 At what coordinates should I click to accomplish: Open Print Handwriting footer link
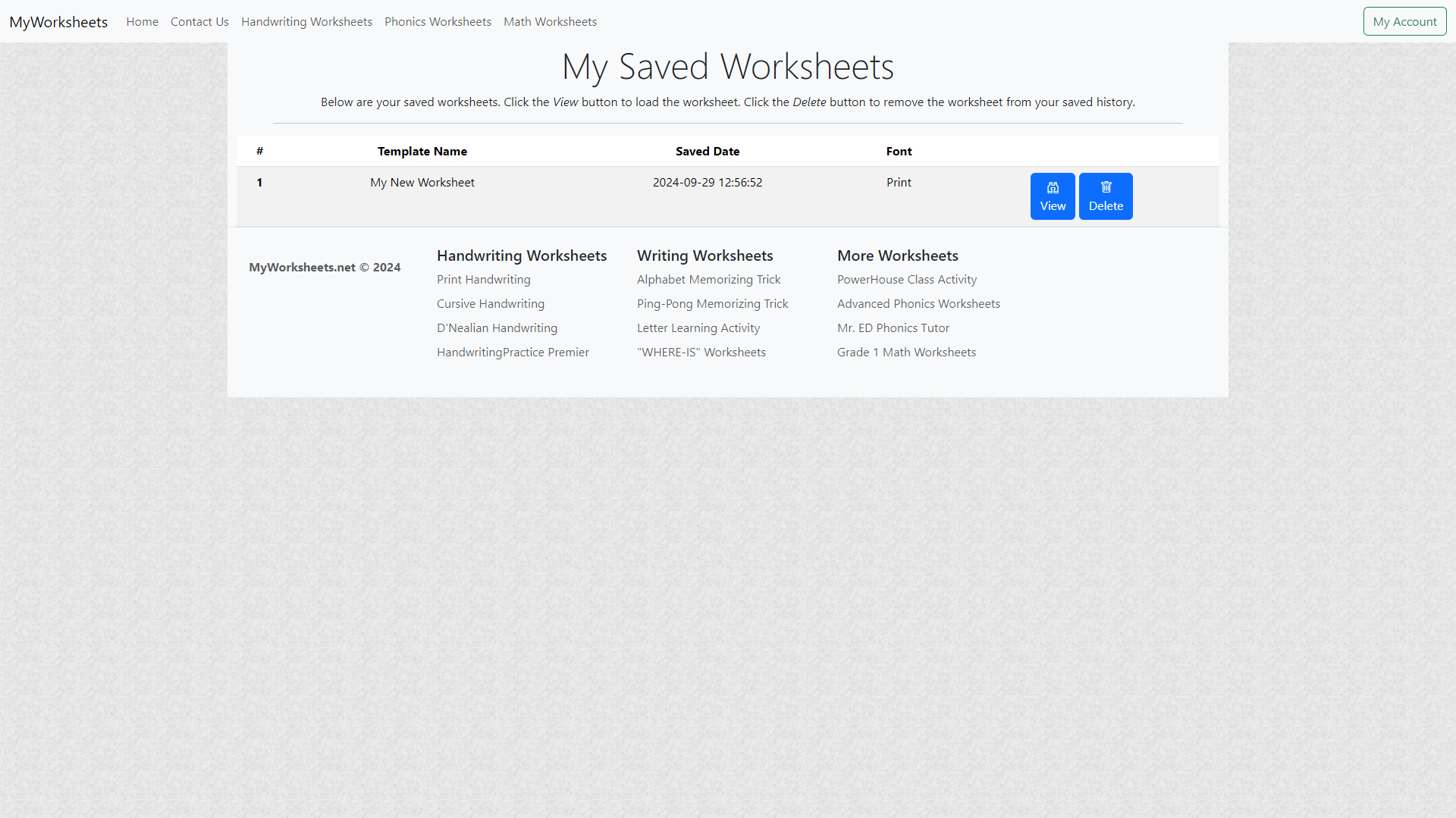[x=484, y=280]
